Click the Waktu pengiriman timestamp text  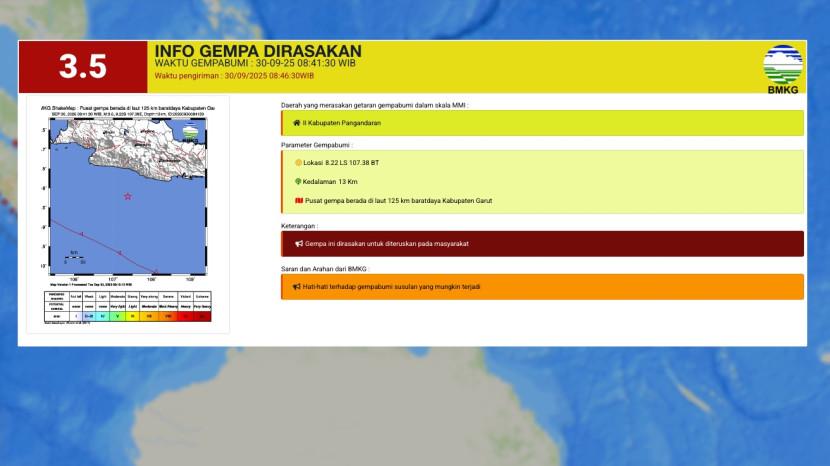click(234, 76)
